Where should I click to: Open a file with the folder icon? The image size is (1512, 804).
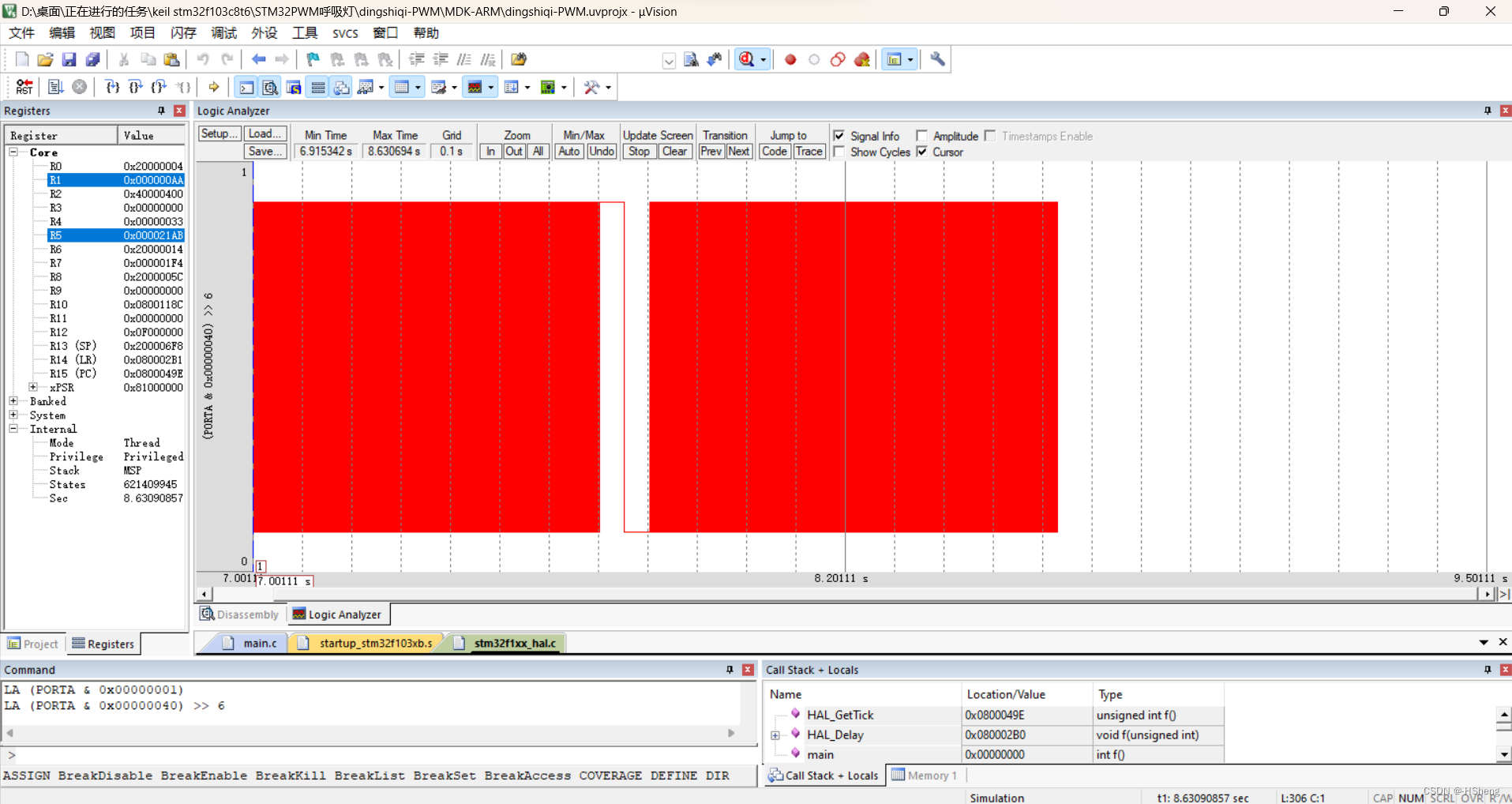point(46,59)
